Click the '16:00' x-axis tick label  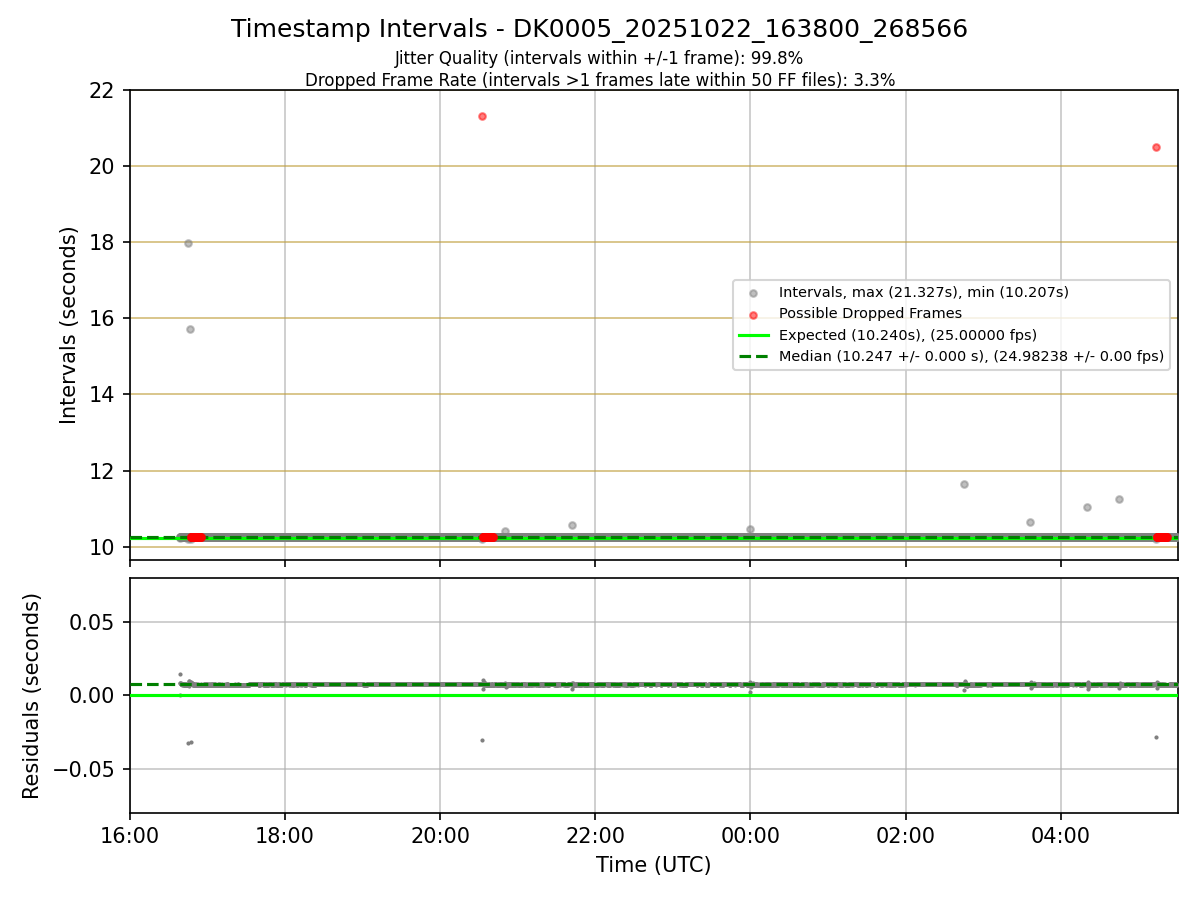click(x=130, y=834)
